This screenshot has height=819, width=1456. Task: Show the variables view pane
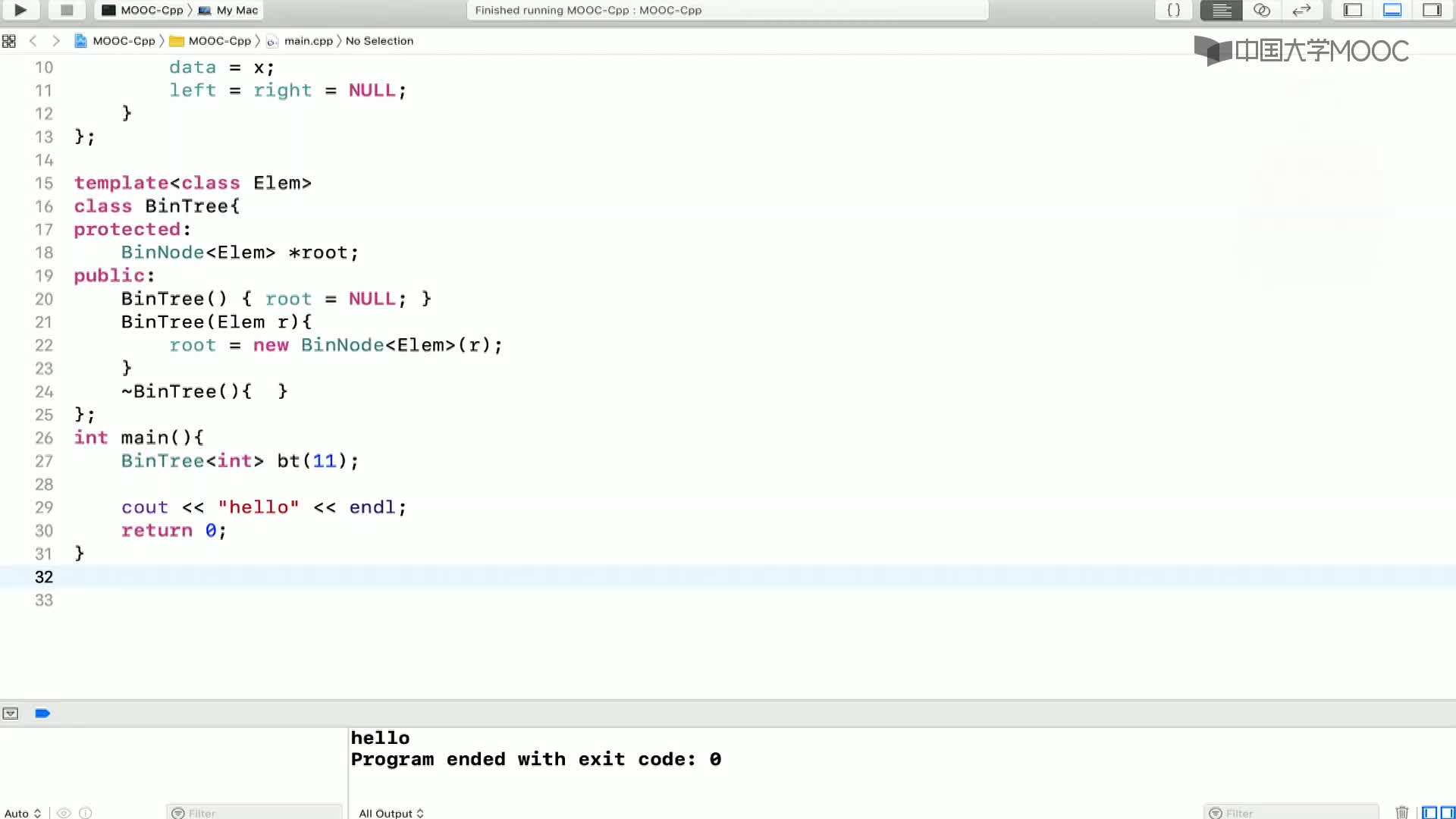pyautogui.click(x=1429, y=813)
